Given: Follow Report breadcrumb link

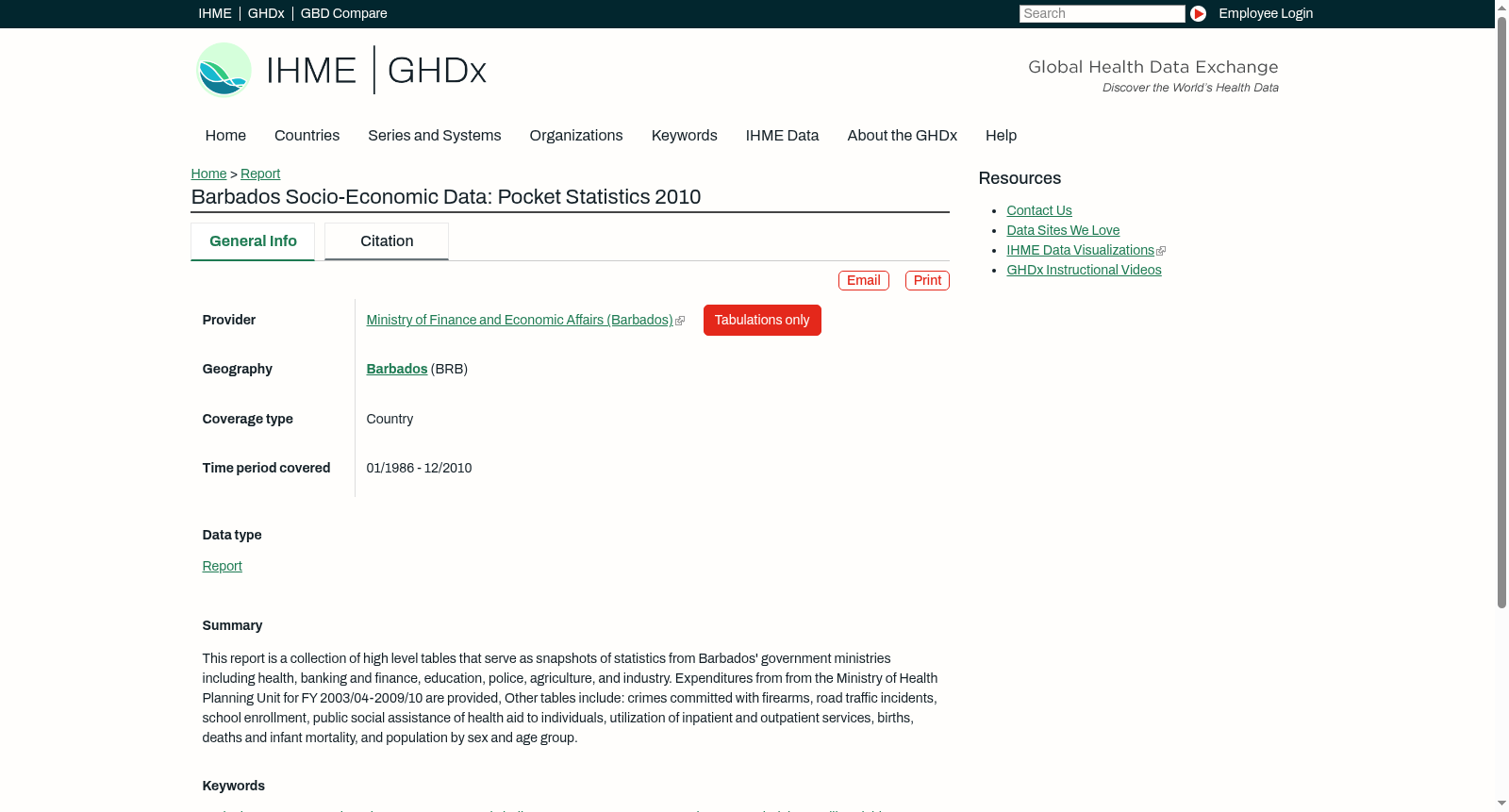Looking at the screenshot, I should 260,174.
